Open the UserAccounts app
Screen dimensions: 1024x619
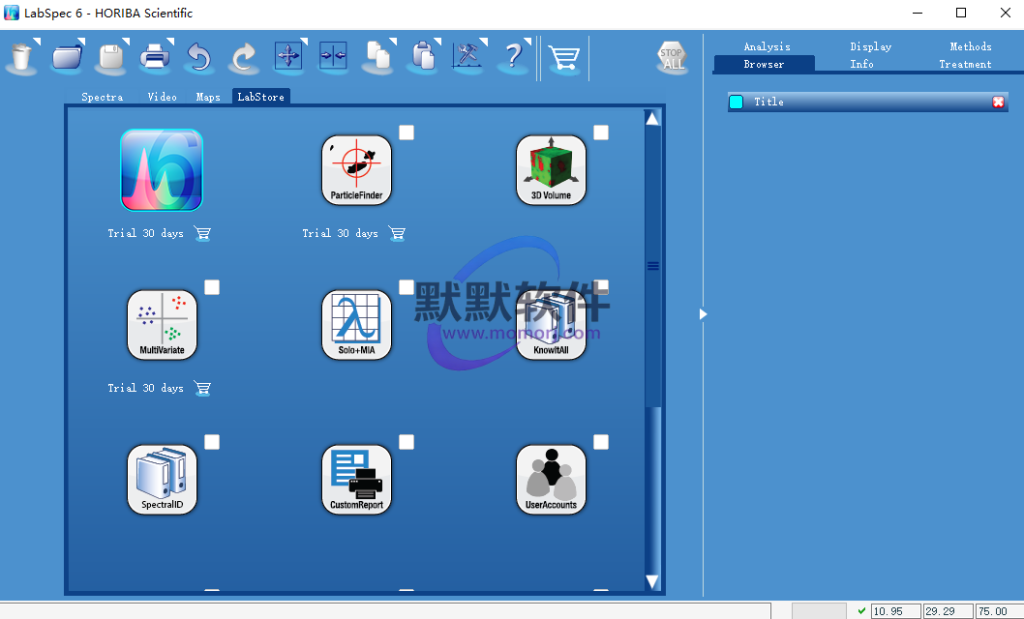tap(551, 480)
